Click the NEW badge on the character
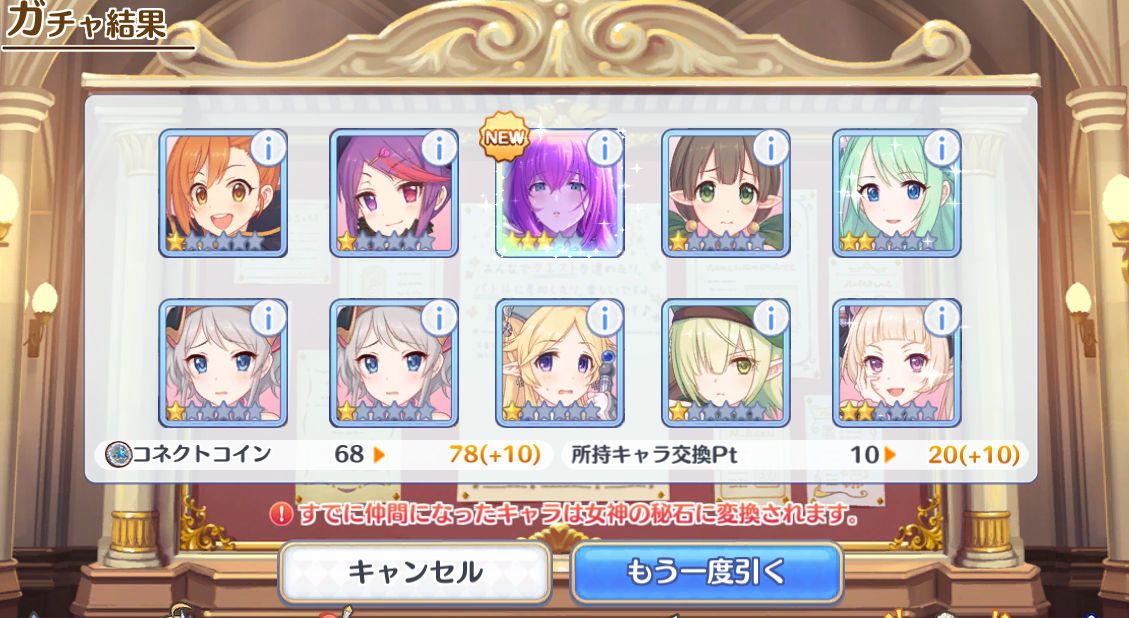This screenshot has width=1129, height=618. pos(504,136)
